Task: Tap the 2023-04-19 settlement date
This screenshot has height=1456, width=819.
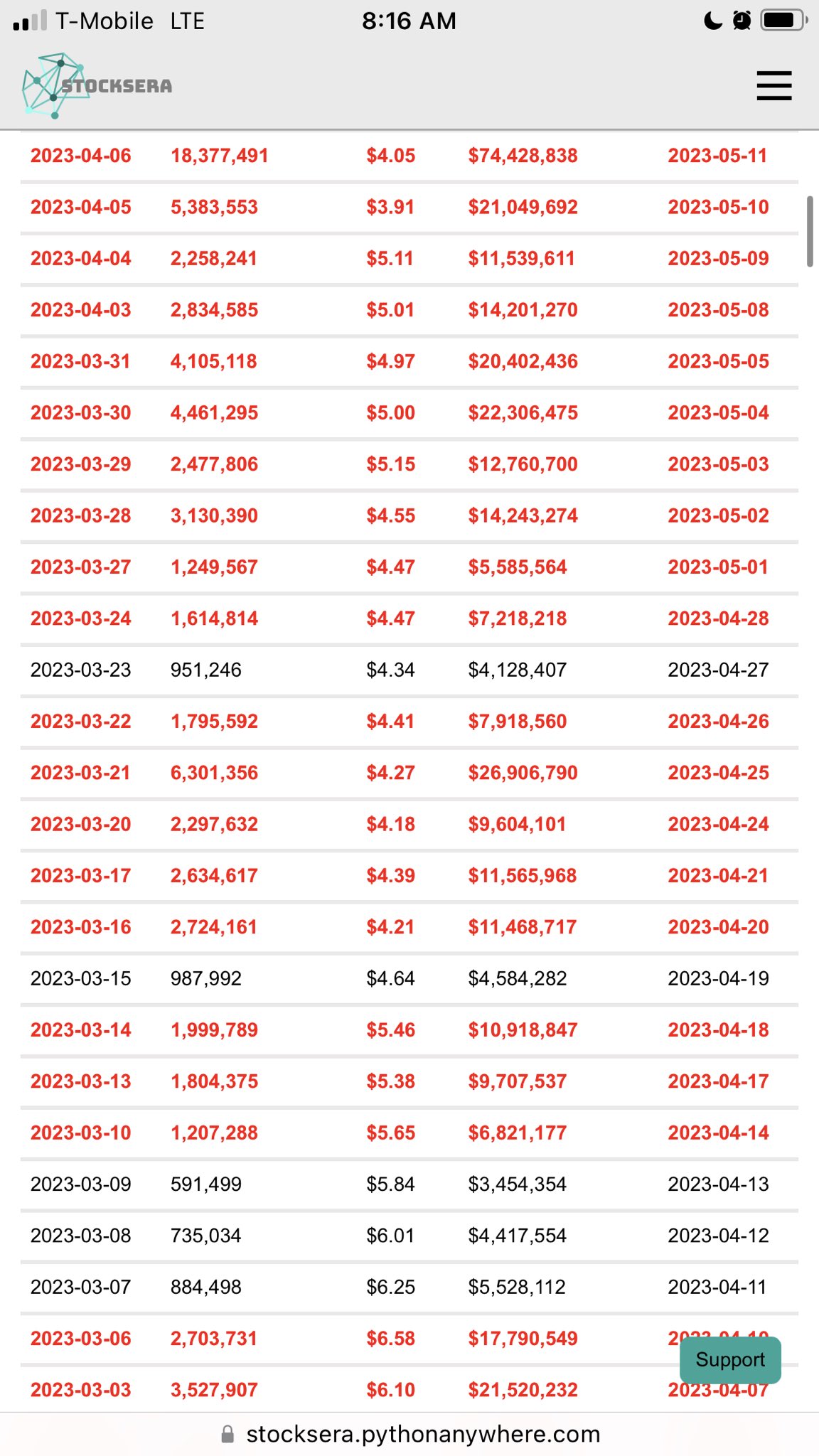Action: click(718, 978)
